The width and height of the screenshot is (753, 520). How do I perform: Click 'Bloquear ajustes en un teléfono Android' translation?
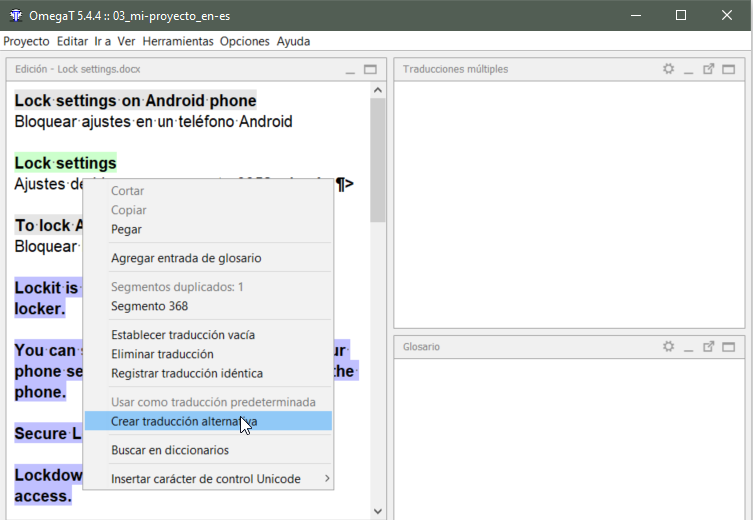153,121
